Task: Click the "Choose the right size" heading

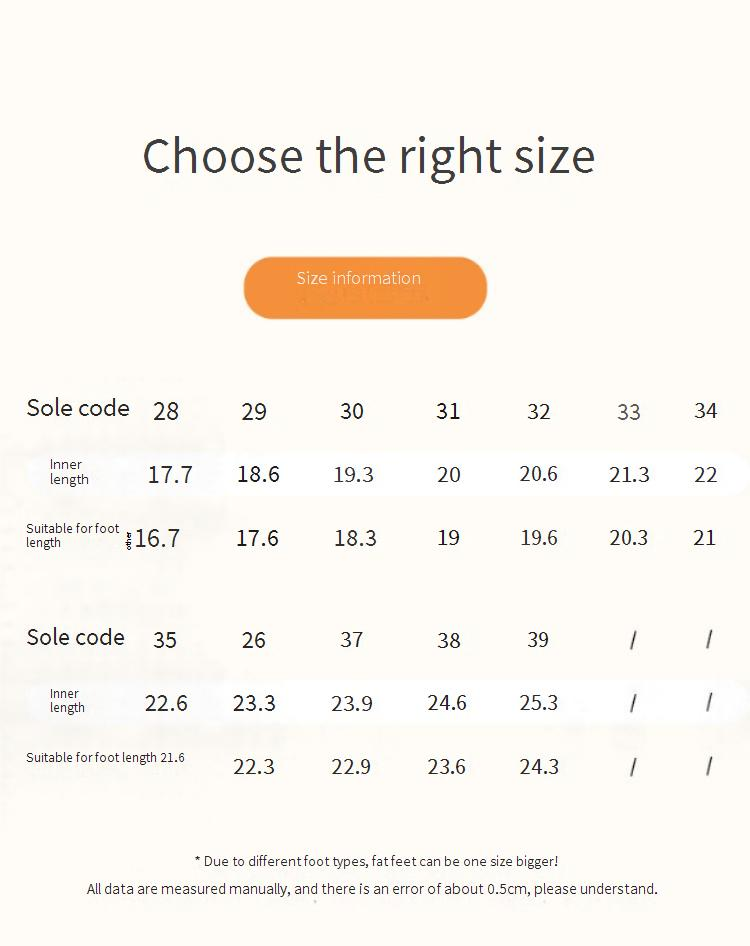Action: (x=368, y=156)
